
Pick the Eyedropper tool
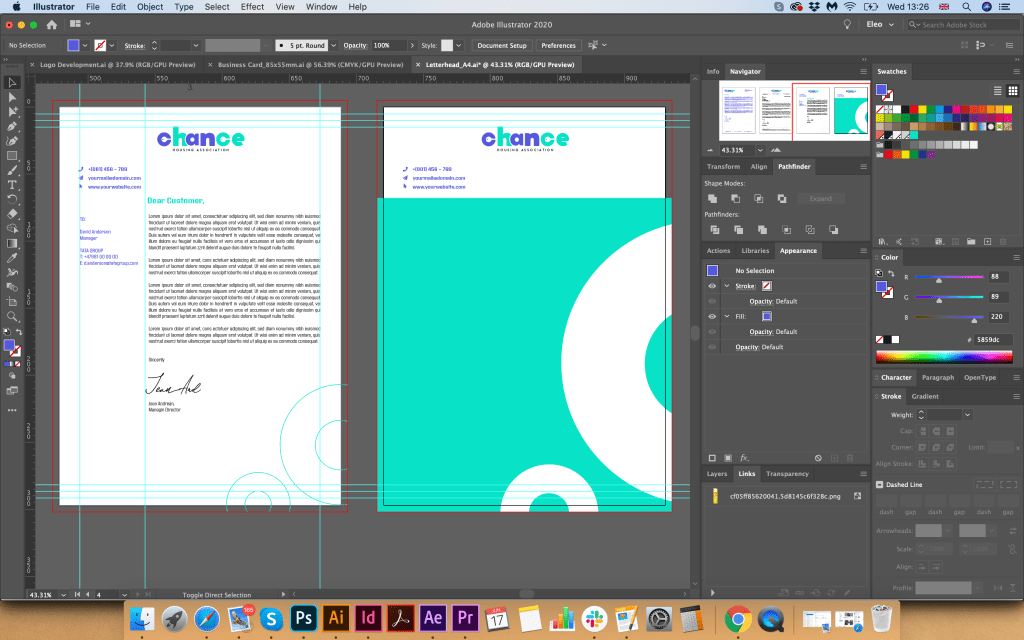point(13,258)
